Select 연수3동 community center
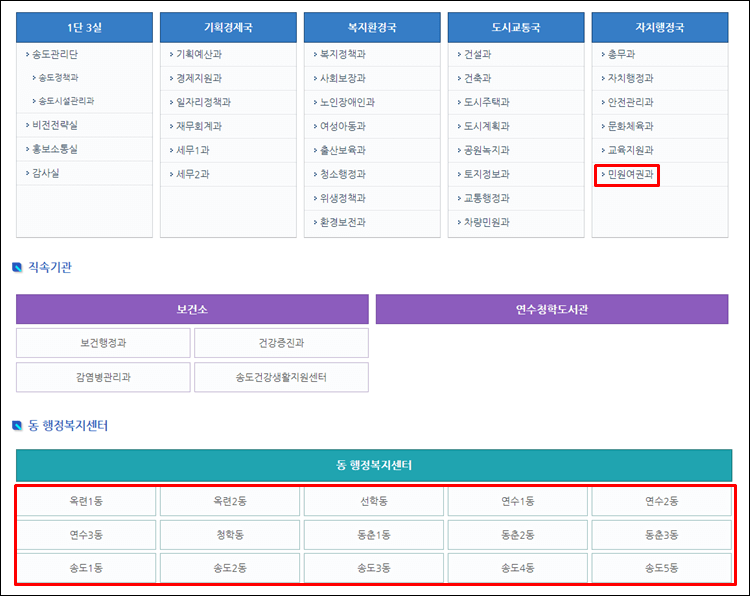 pos(86,535)
